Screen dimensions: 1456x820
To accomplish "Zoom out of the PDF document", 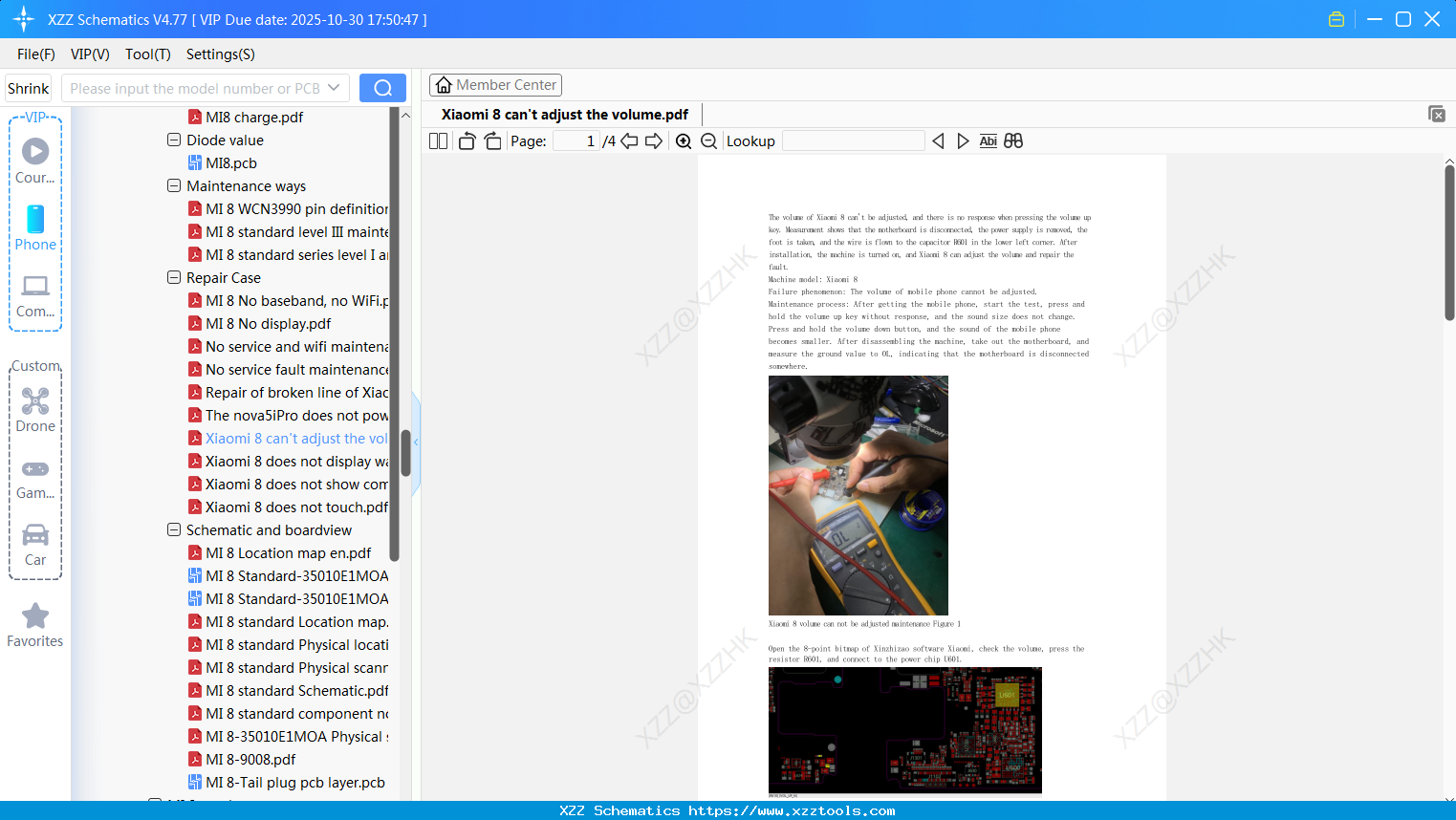I will (708, 140).
